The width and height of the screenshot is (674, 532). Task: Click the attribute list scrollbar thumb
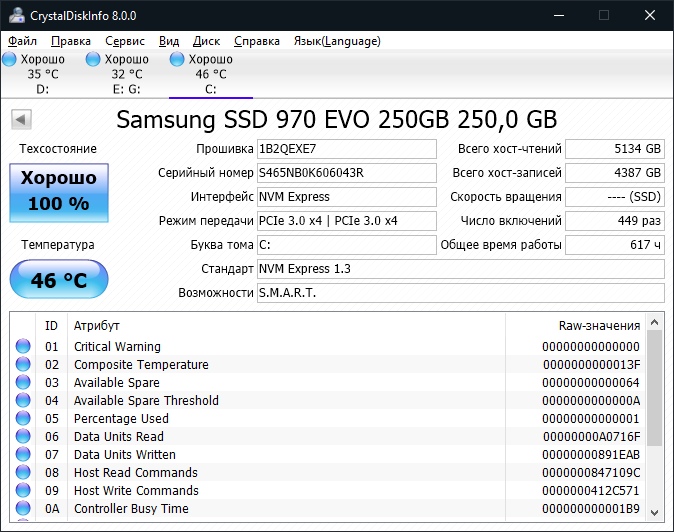655,388
